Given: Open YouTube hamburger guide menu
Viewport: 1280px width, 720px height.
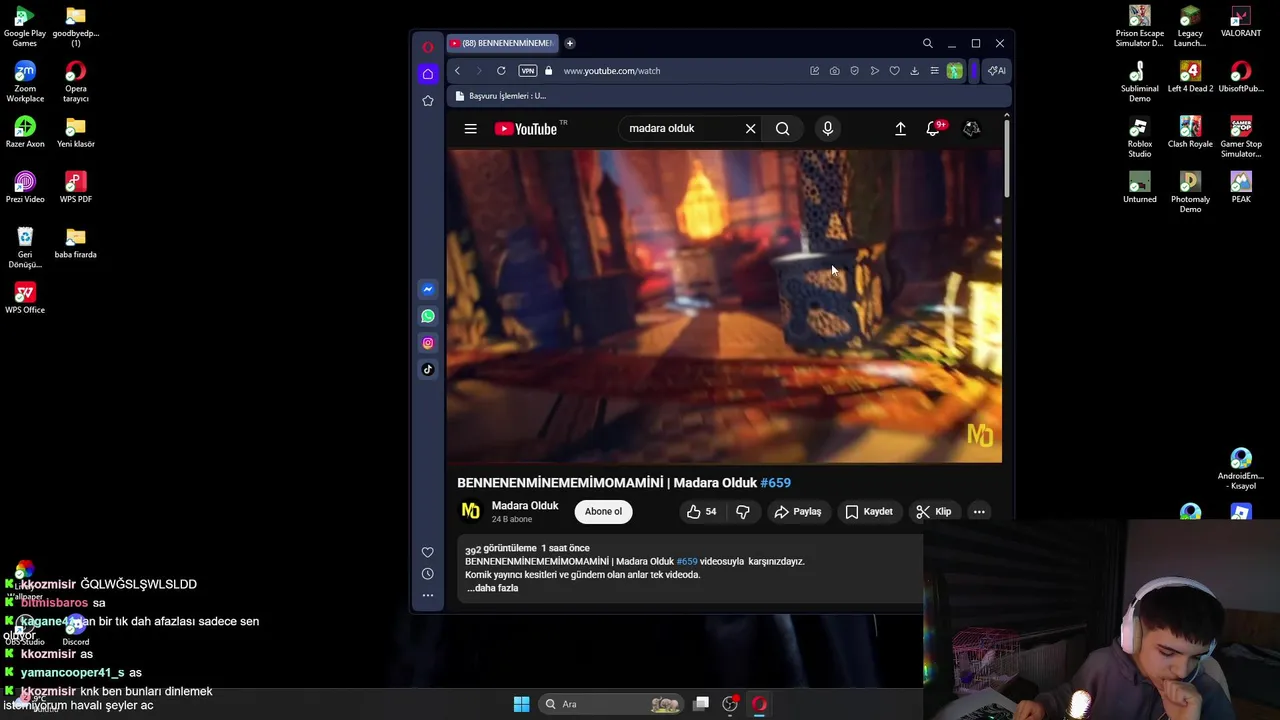Looking at the screenshot, I should coord(470,128).
